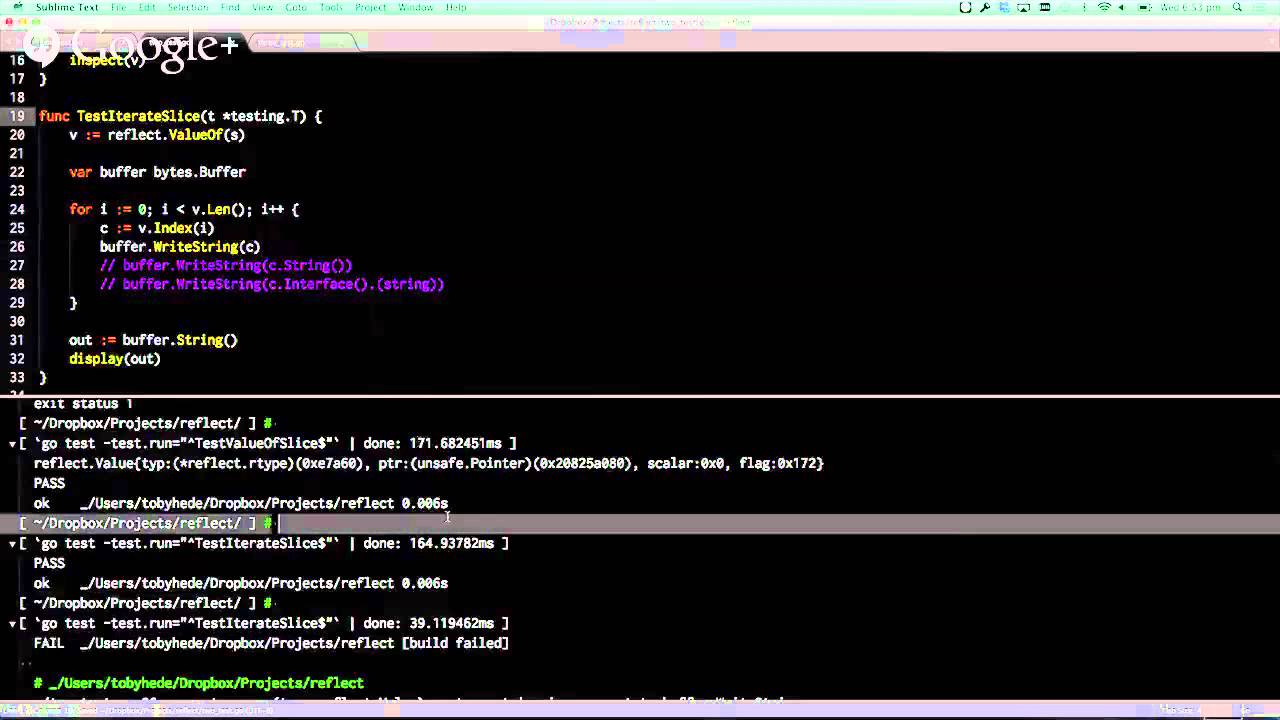Click line number 27 in the gutter
This screenshot has width=1280, height=720.
(x=17, y=265)
